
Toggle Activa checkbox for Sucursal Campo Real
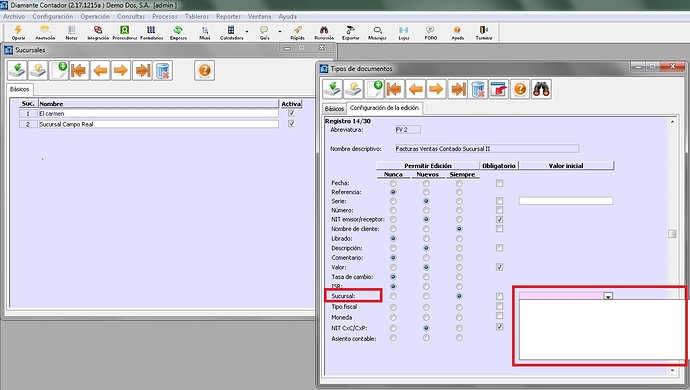tap(291, 124)
